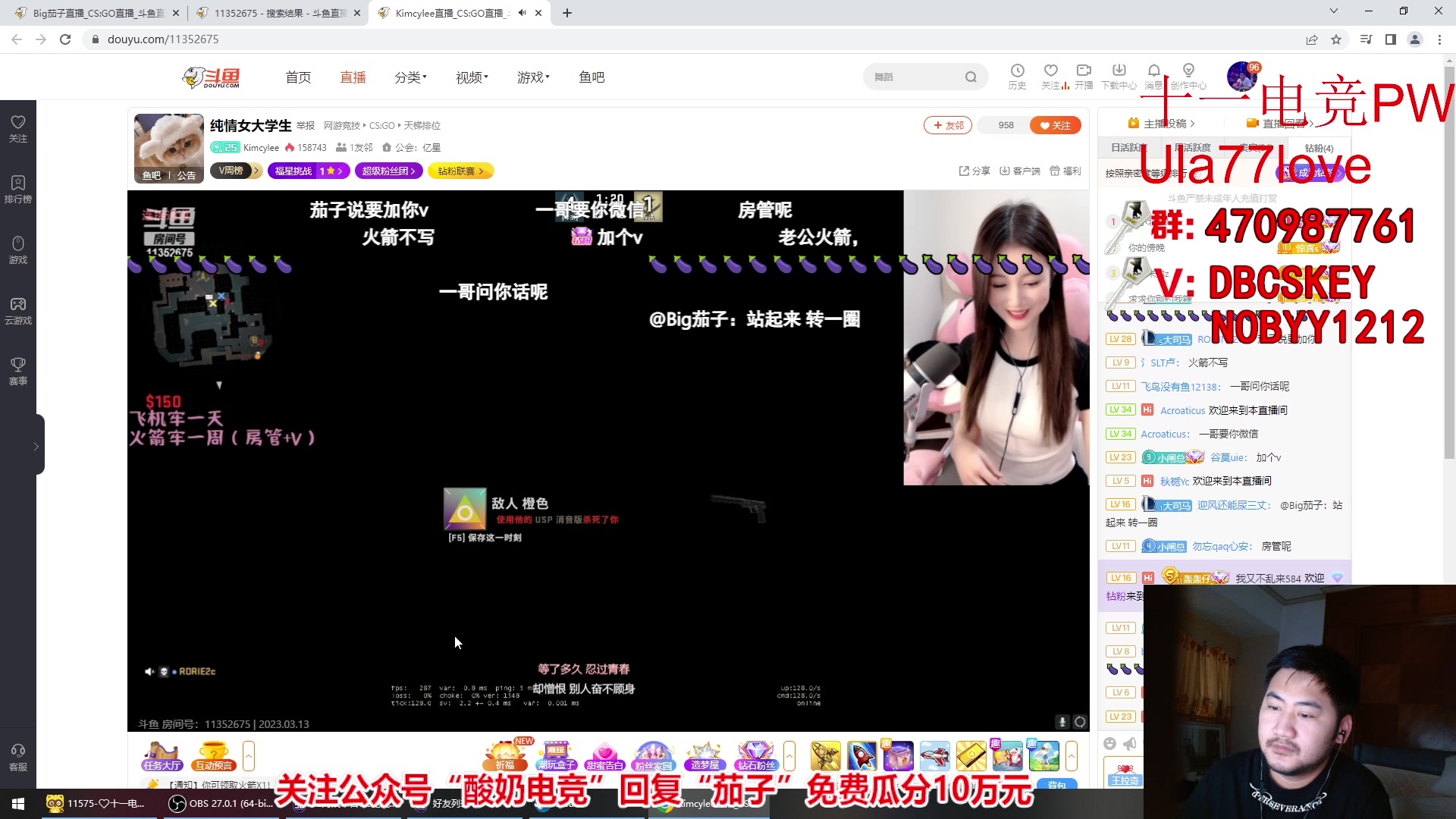Switch to the 11352675 搜索结果 browser tab

click(x=278, y=13)
